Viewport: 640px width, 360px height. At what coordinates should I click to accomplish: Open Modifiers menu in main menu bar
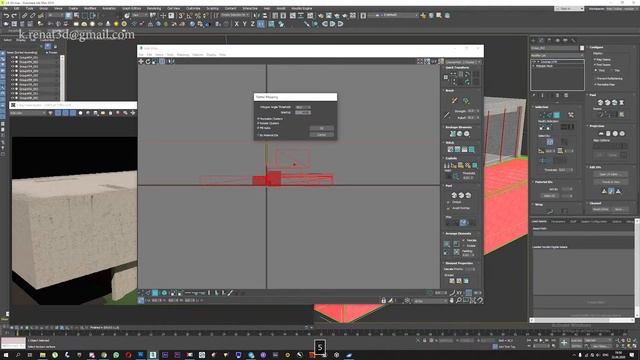point(90,8)
